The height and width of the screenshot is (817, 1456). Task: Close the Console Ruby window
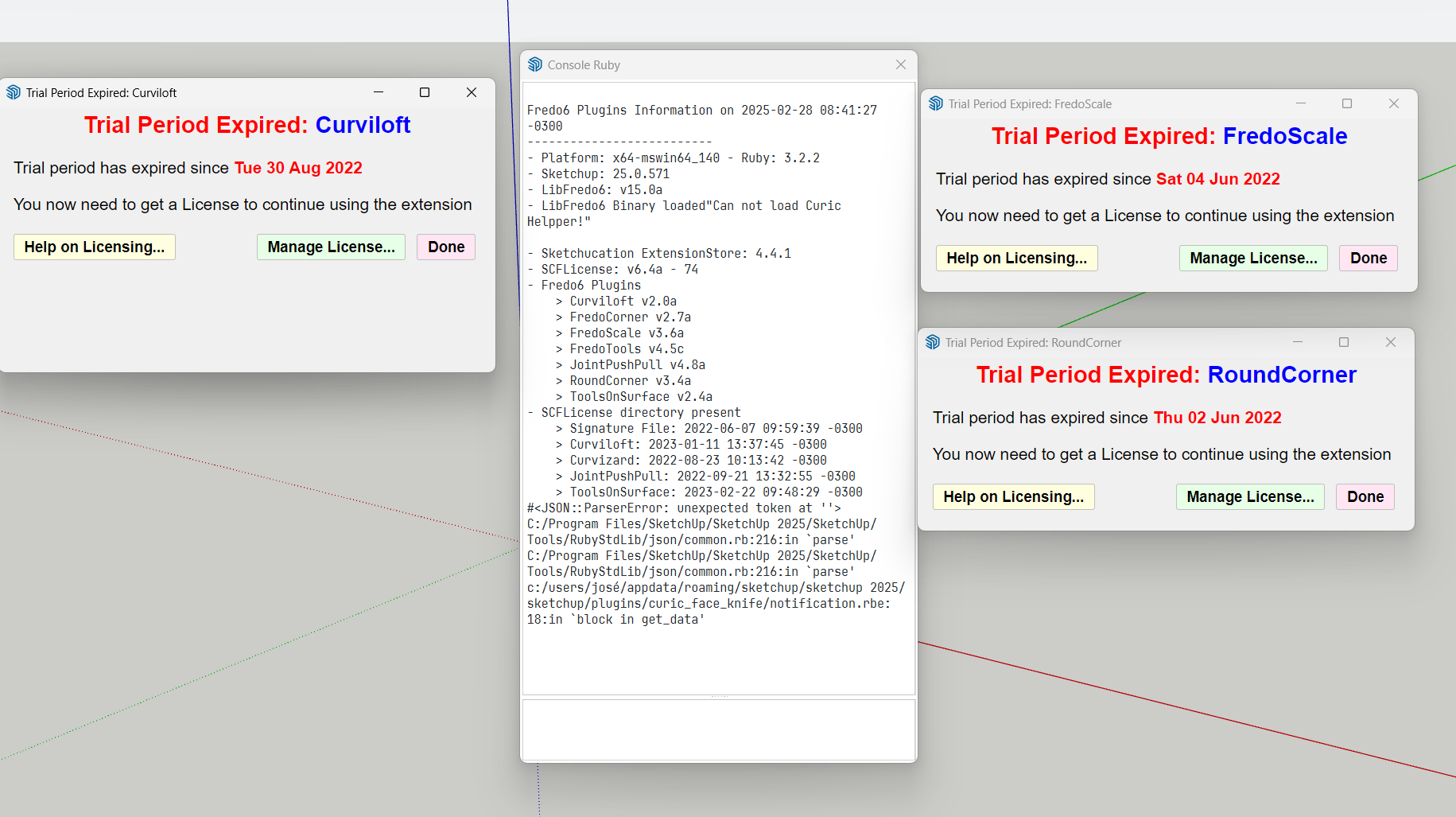[900, 64]
